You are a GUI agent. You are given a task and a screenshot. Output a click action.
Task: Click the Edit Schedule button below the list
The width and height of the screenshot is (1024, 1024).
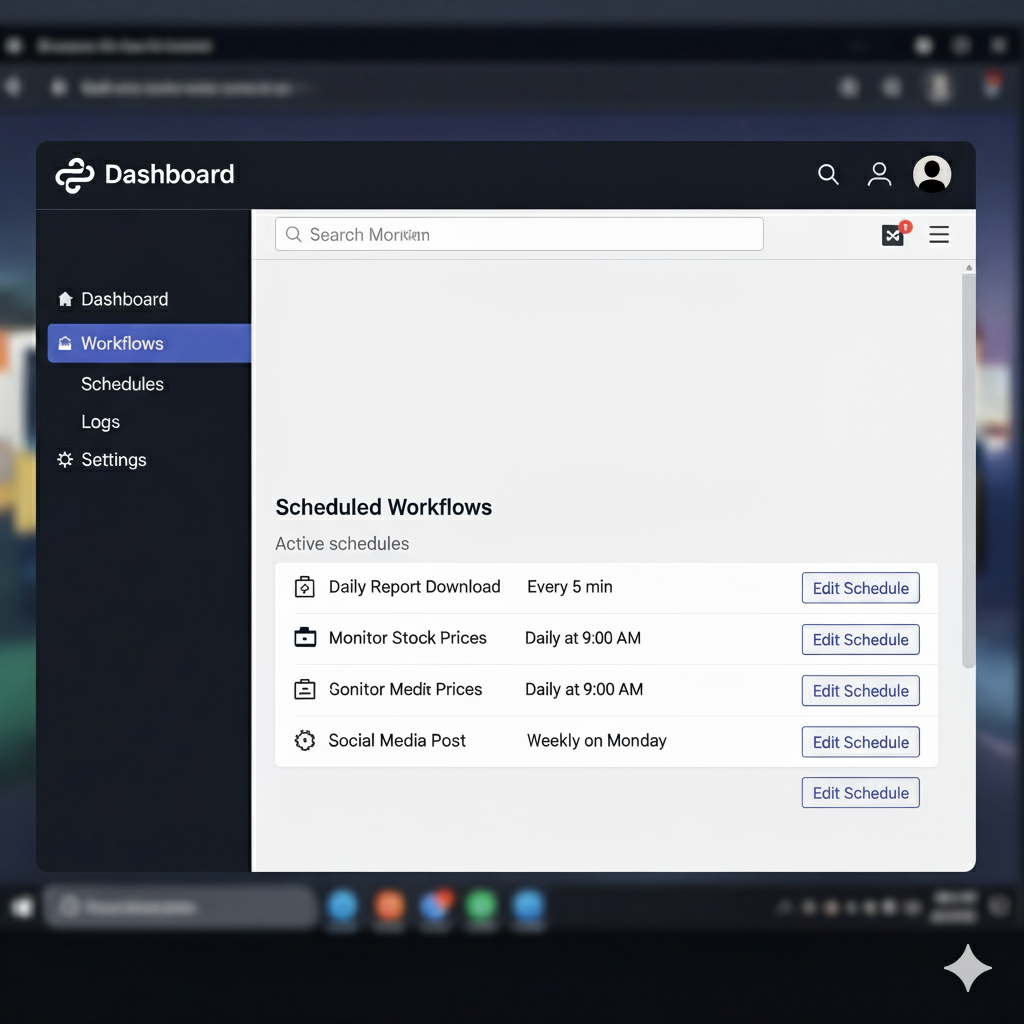pos(860,793)
